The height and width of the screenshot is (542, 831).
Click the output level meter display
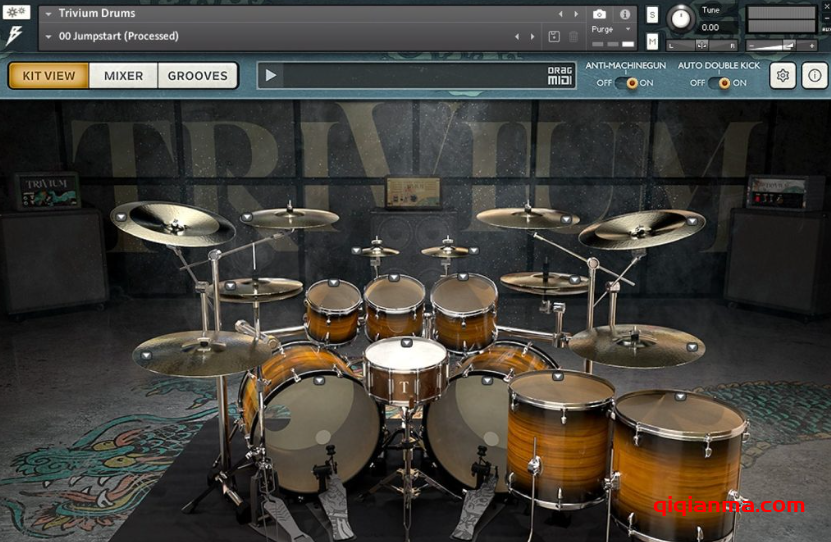(781, 20)
